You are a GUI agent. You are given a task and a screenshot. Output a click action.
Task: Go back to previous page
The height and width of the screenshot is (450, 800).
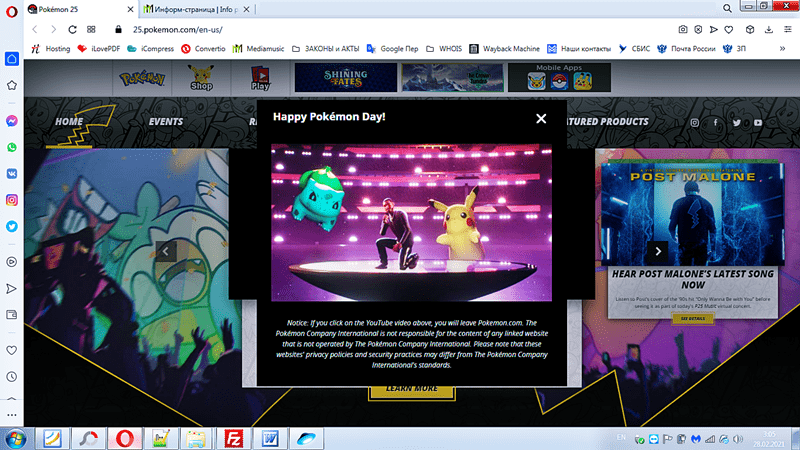(35, 30)
